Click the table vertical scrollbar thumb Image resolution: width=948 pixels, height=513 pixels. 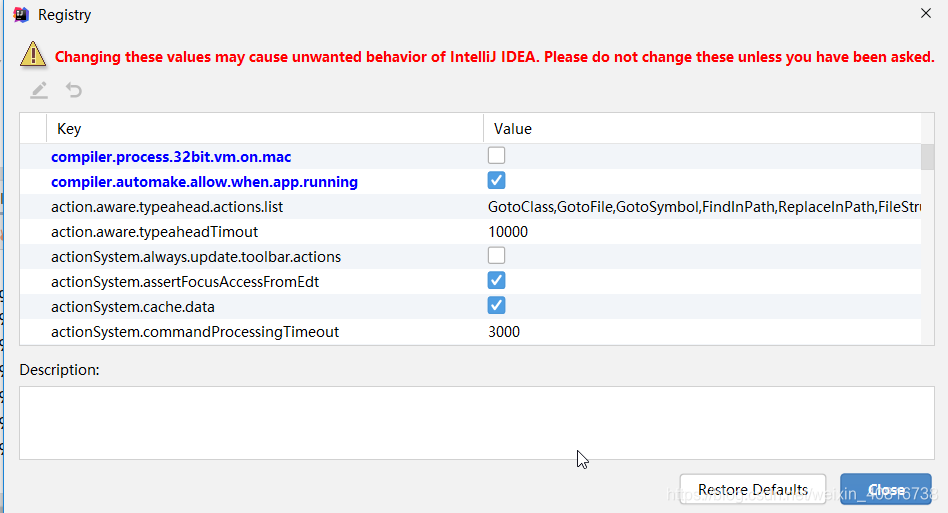tap(927, 157)
